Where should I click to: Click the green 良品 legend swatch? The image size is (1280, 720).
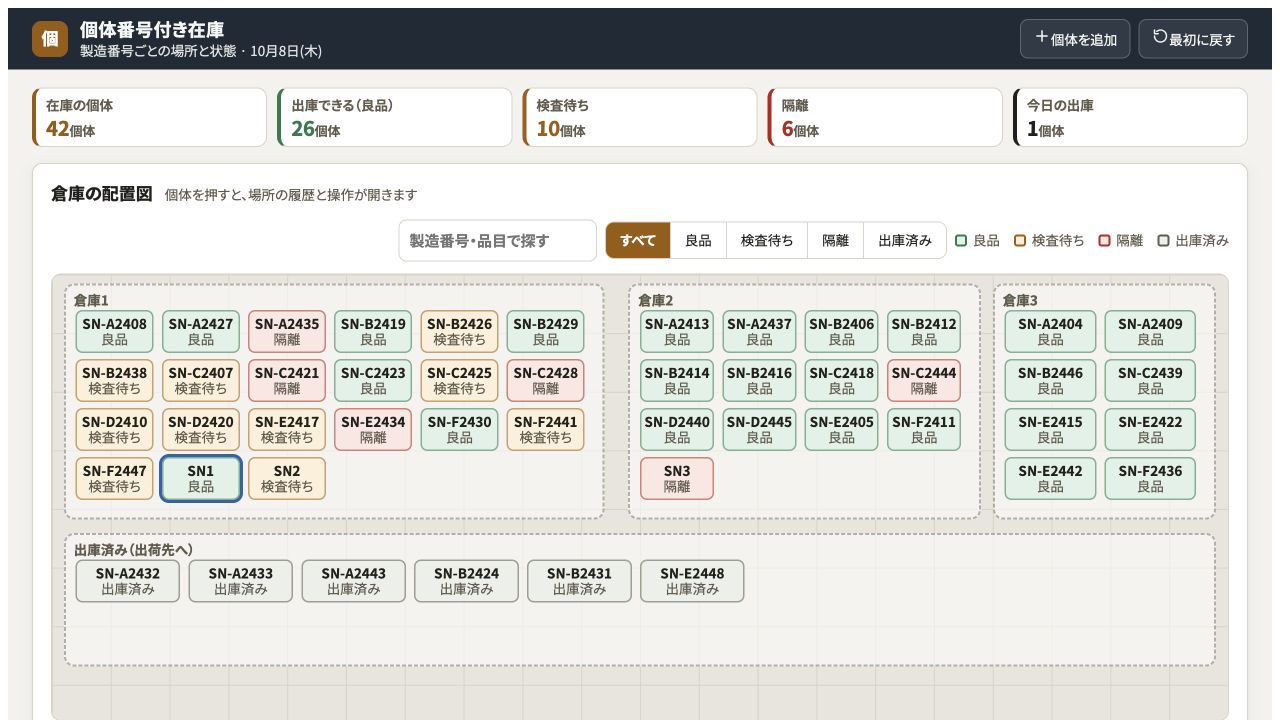click(961, 241)
